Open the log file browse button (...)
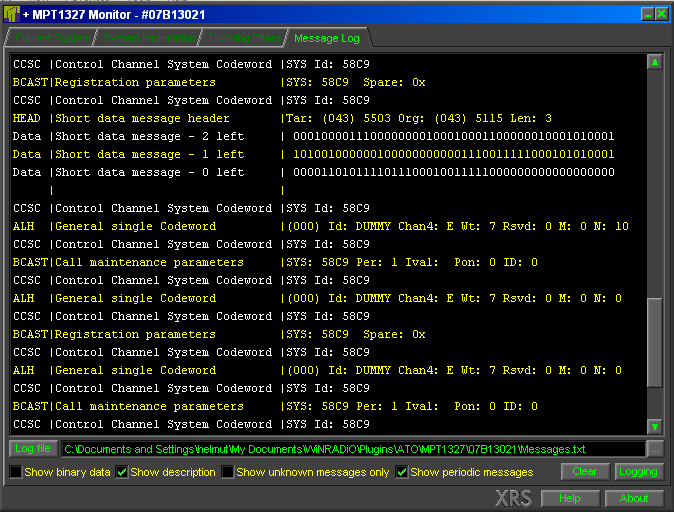Image resolution: width=674 pixels, height=512 pixels. tap(655, 450)
